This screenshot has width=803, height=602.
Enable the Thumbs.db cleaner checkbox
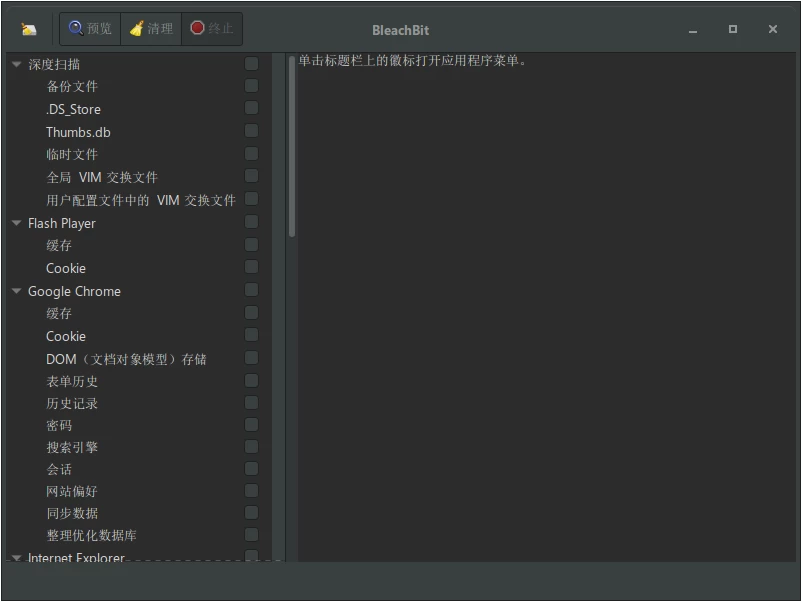point(251,131)
